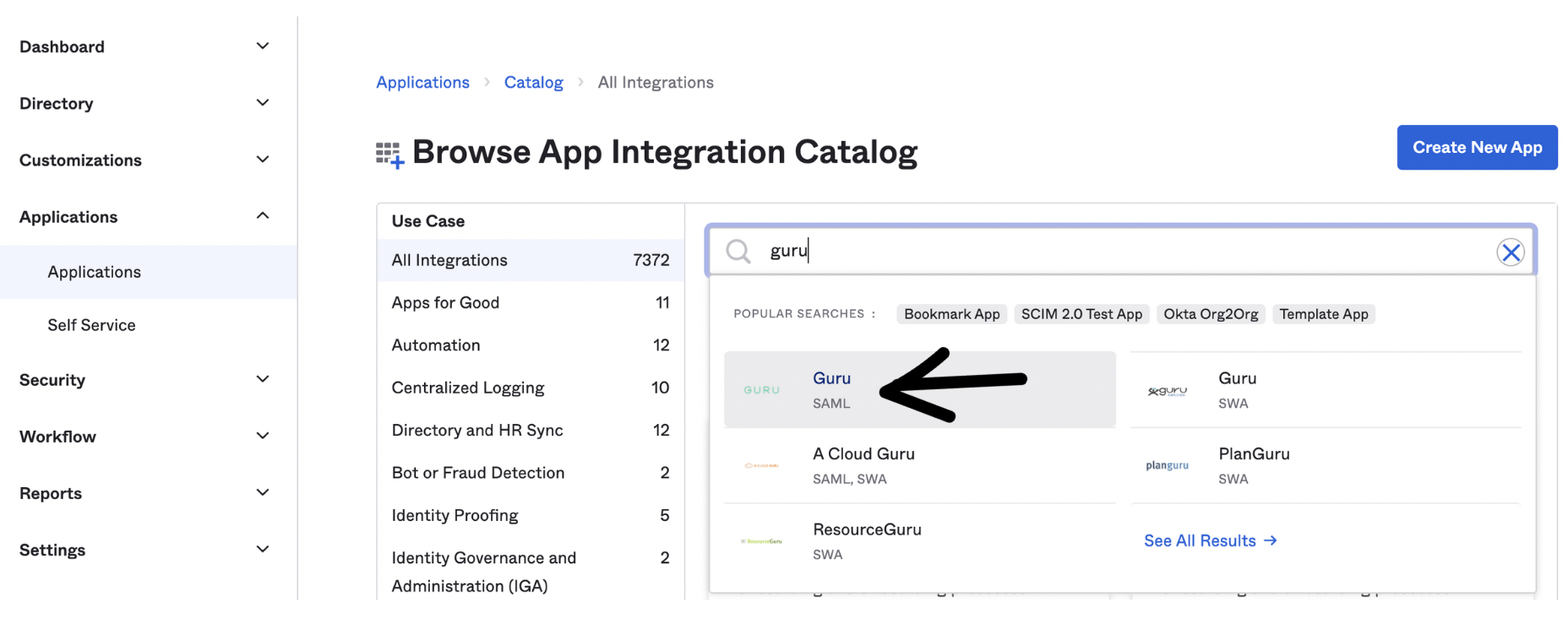Open the Security sidebar section
This screenshot has width=1568, height=635.
[x=52, y=380]
